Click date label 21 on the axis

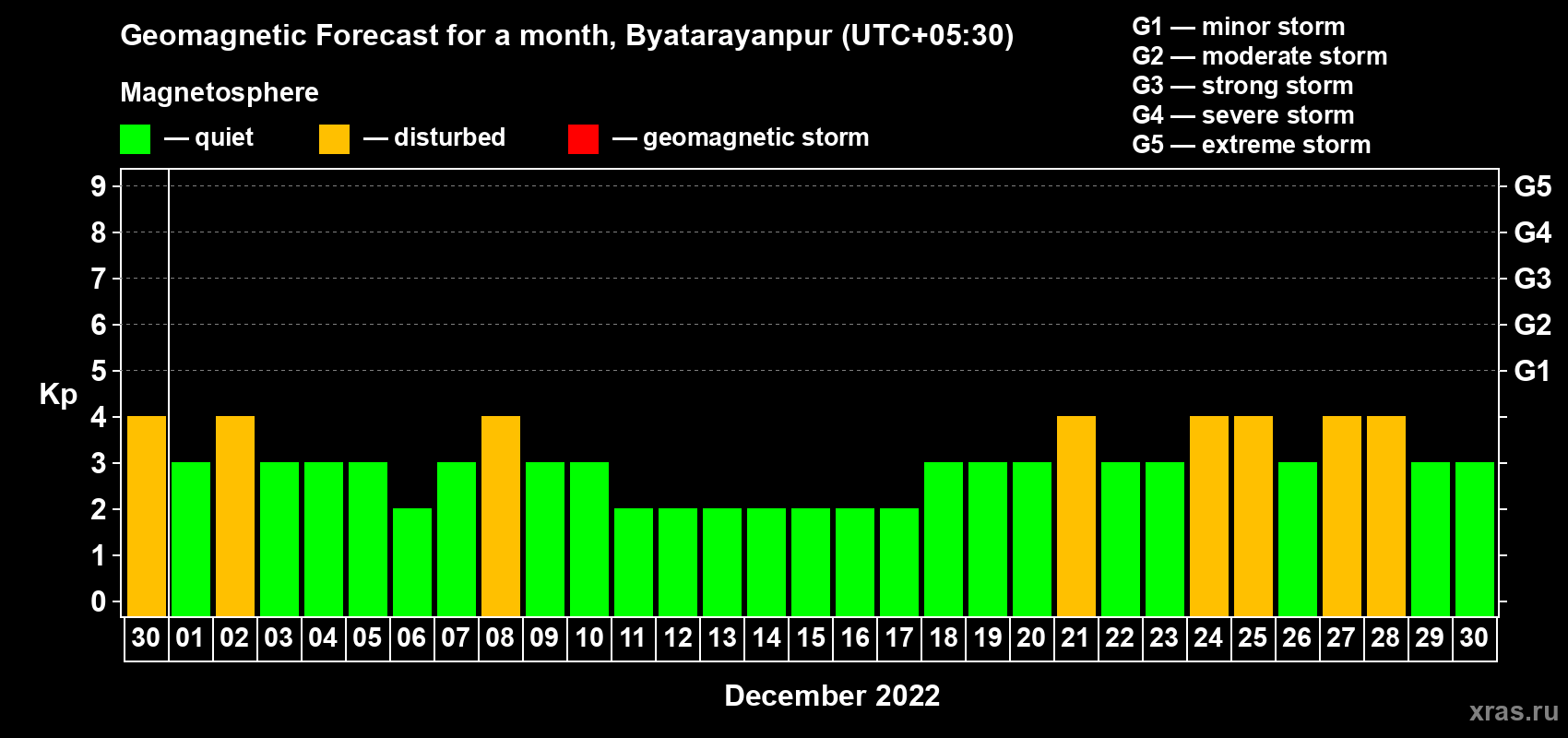point(1075,638)
